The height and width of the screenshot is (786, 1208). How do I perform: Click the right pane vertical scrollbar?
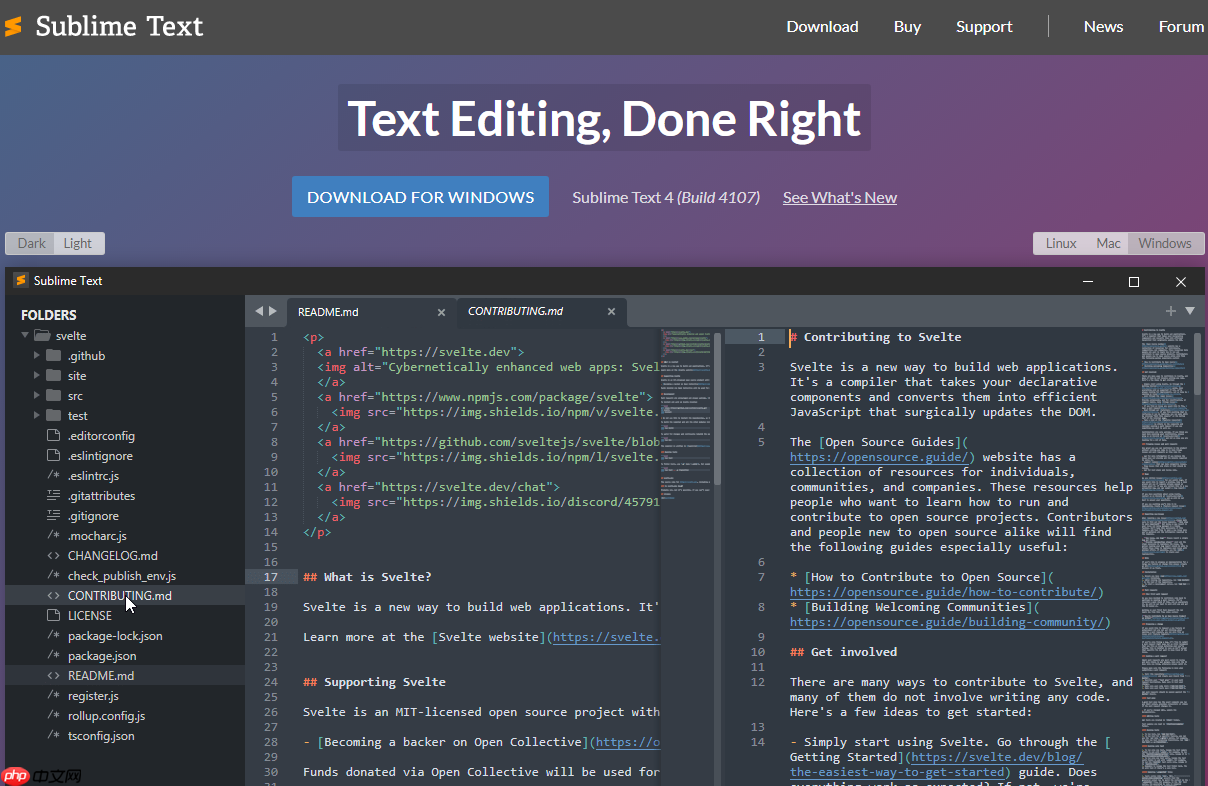coord(1197,365)
